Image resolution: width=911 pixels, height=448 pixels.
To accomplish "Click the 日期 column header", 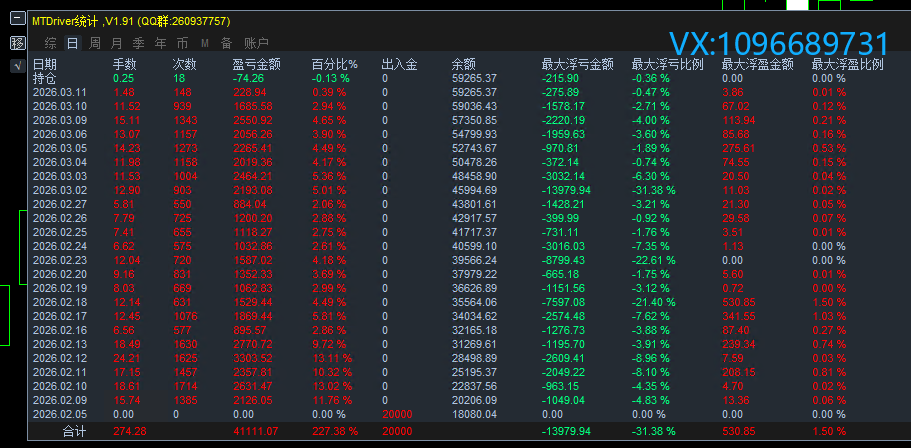I will click(45, 64).
